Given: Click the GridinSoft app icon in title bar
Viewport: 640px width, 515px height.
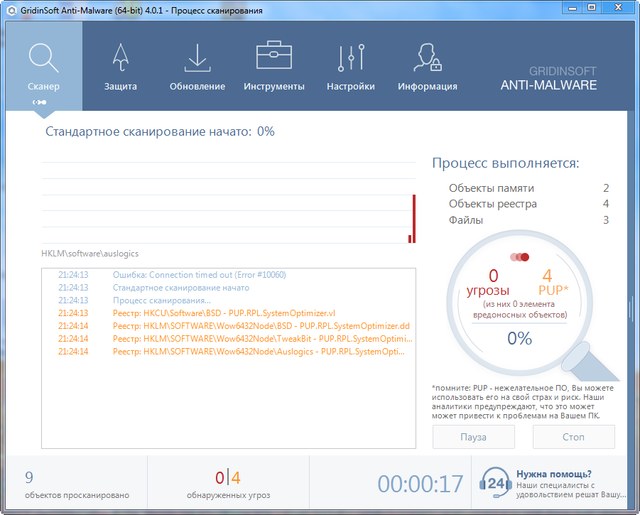Looking at the screenshot, I should click(10, 10).
